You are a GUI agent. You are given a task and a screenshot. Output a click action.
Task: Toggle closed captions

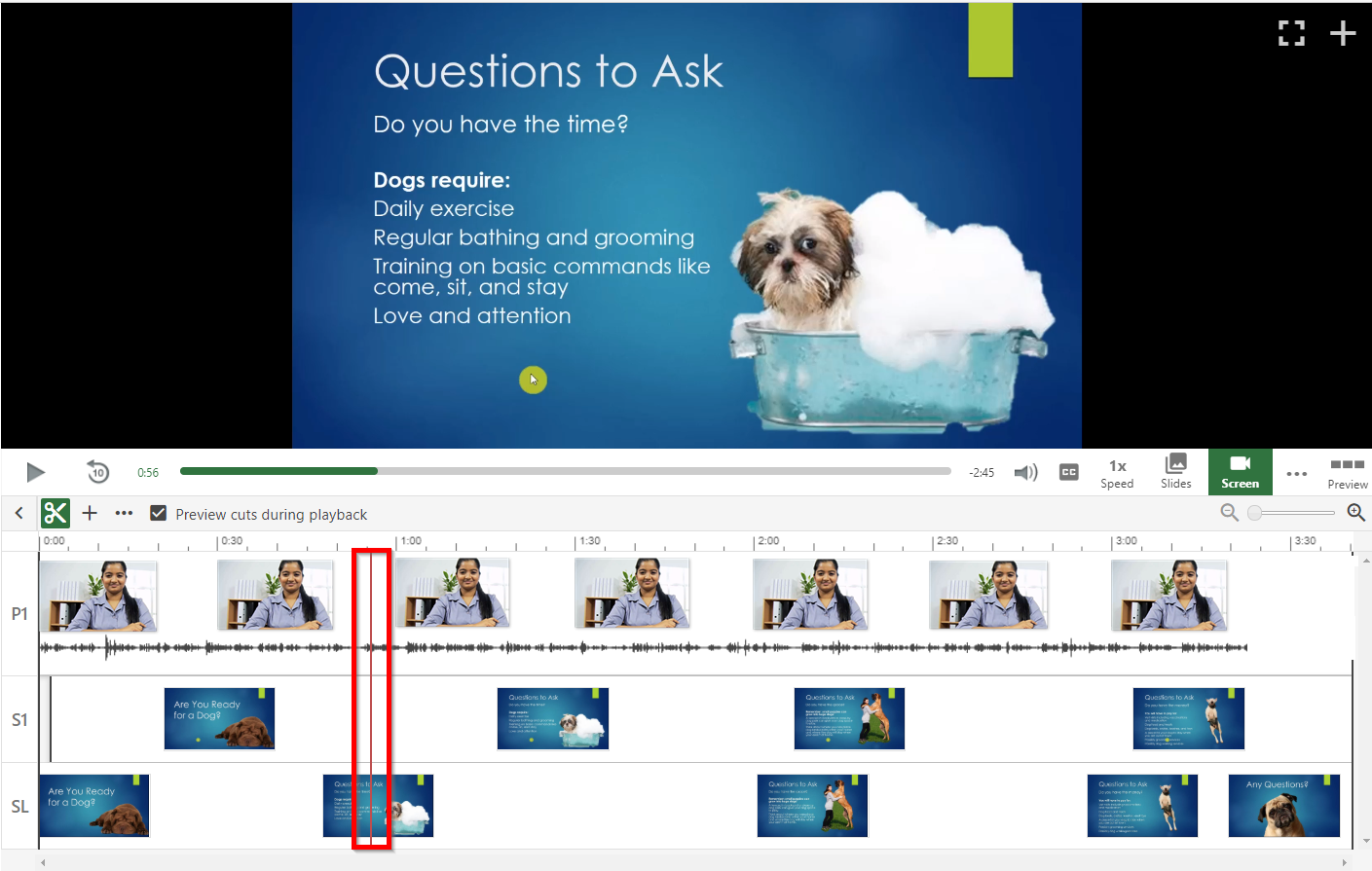(x=1068, y=472)
